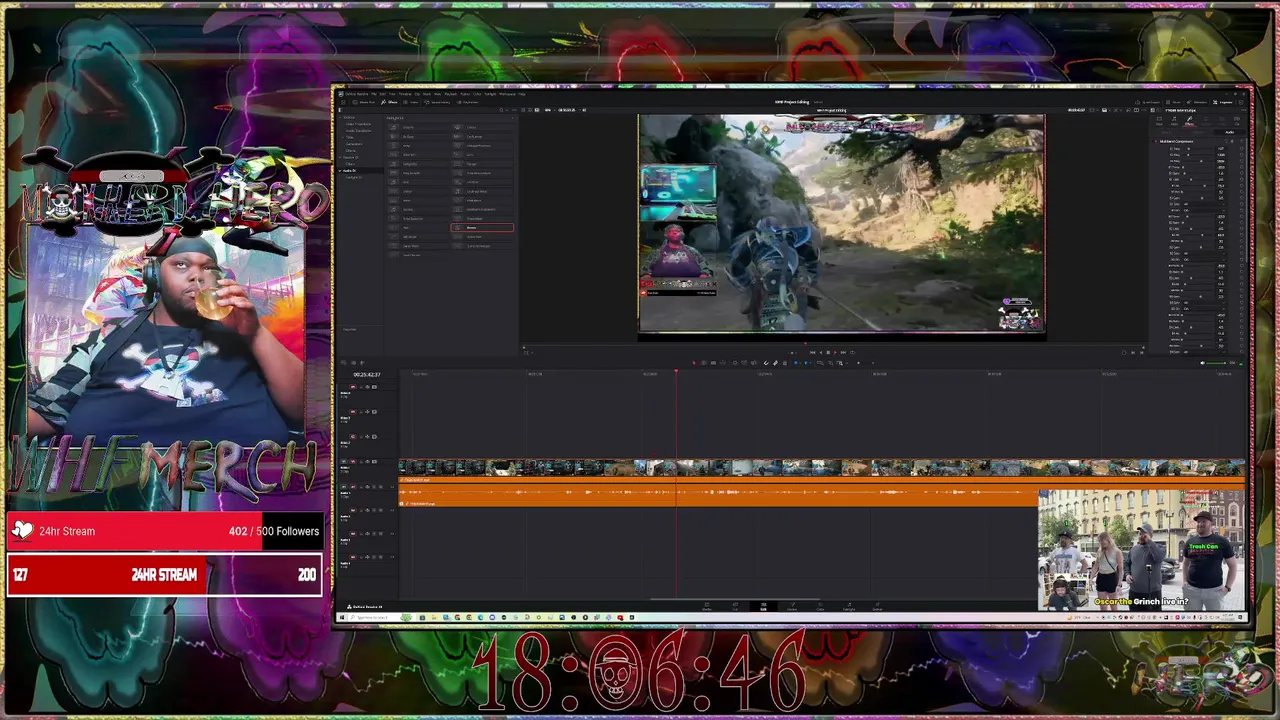Click the Insert Clip toolbar icon
The width and height of the screenshot is (1280, 720).
(x=735, y=362)
